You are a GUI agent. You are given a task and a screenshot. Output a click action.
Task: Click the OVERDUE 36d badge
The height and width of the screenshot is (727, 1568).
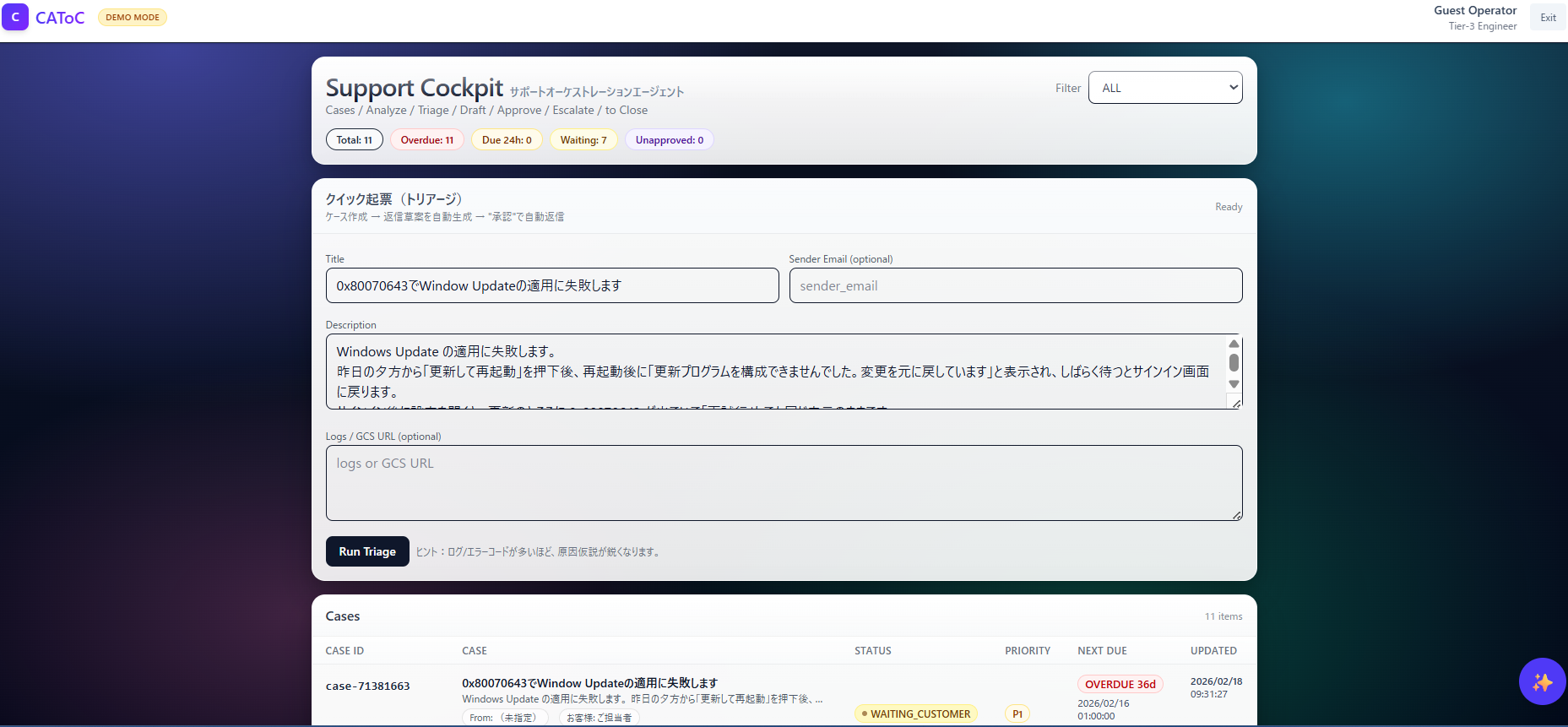tap(1120, 685)
